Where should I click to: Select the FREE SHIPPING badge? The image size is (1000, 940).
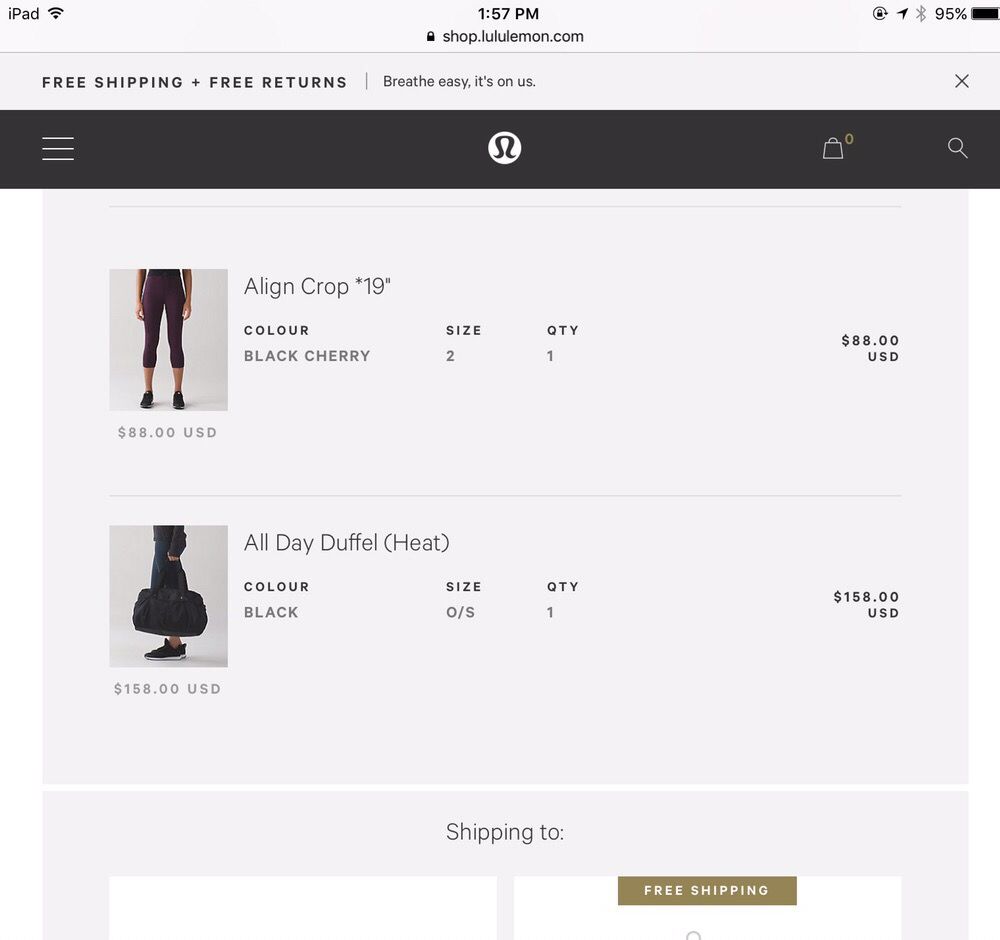[x=707, y=890]
